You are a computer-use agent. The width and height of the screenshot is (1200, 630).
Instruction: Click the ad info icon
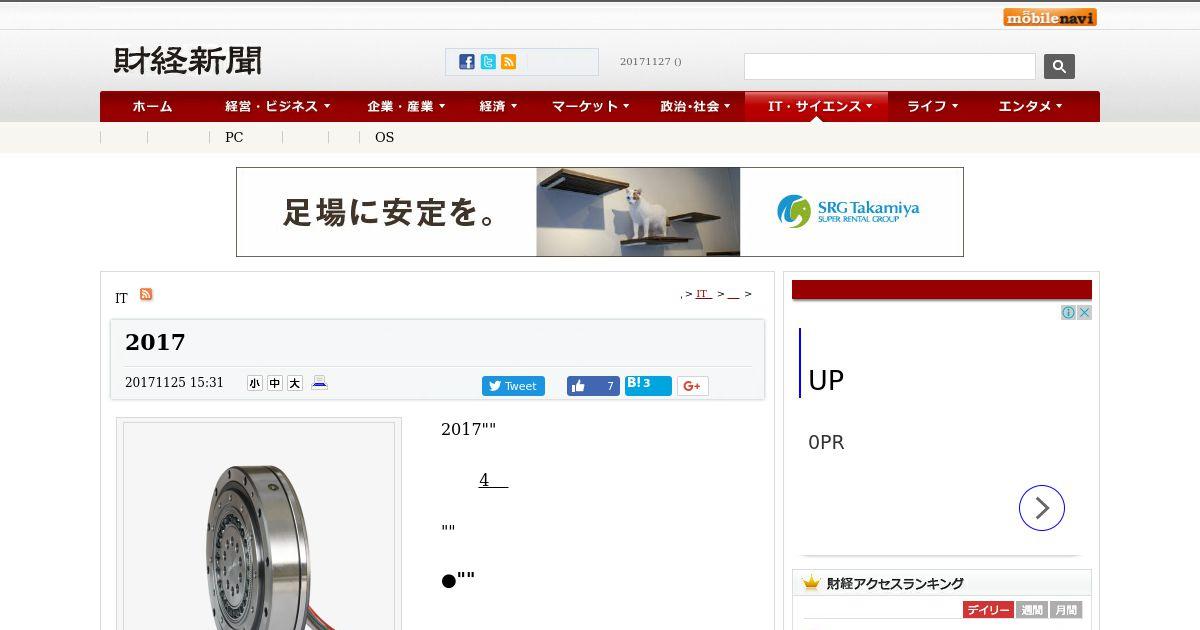tap(1068, 313)
